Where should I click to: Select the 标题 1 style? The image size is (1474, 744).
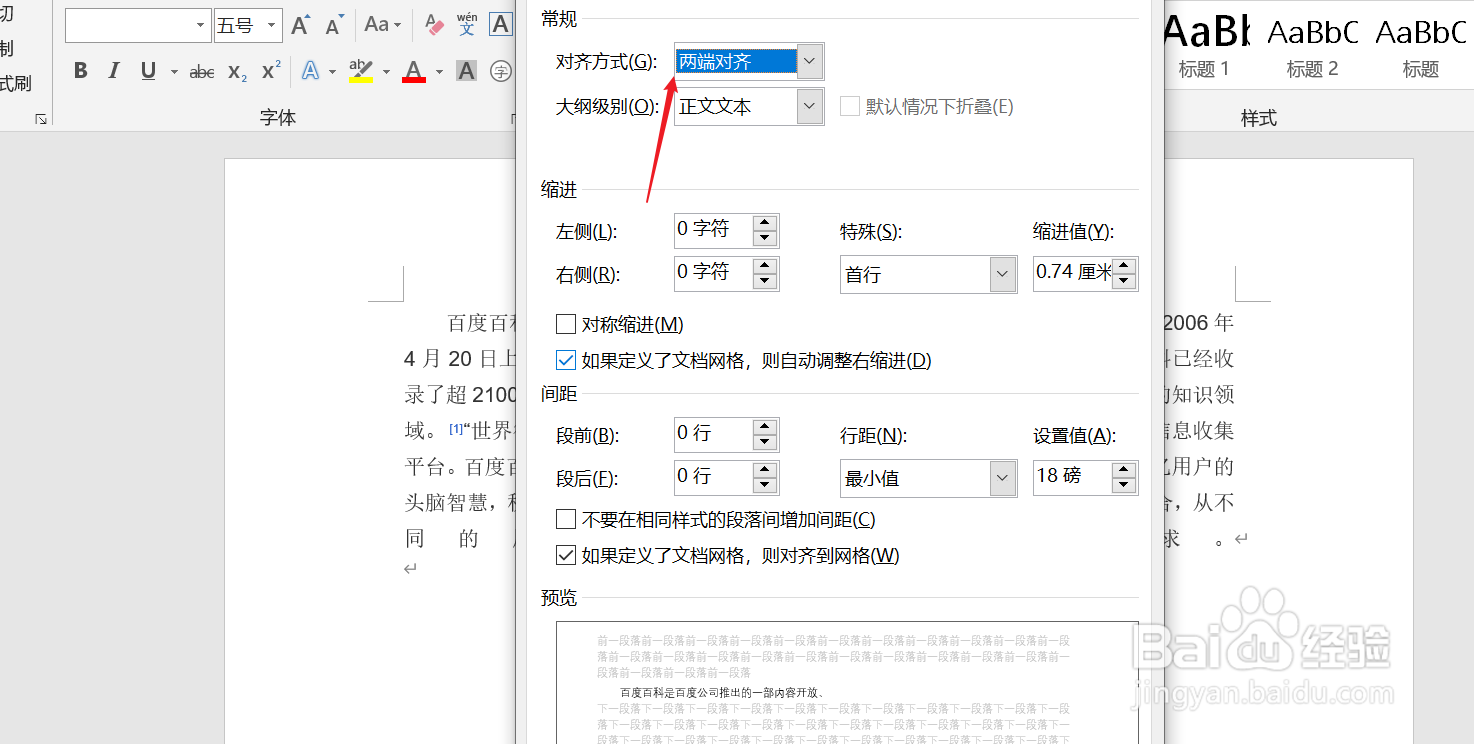pos(1204,47)
